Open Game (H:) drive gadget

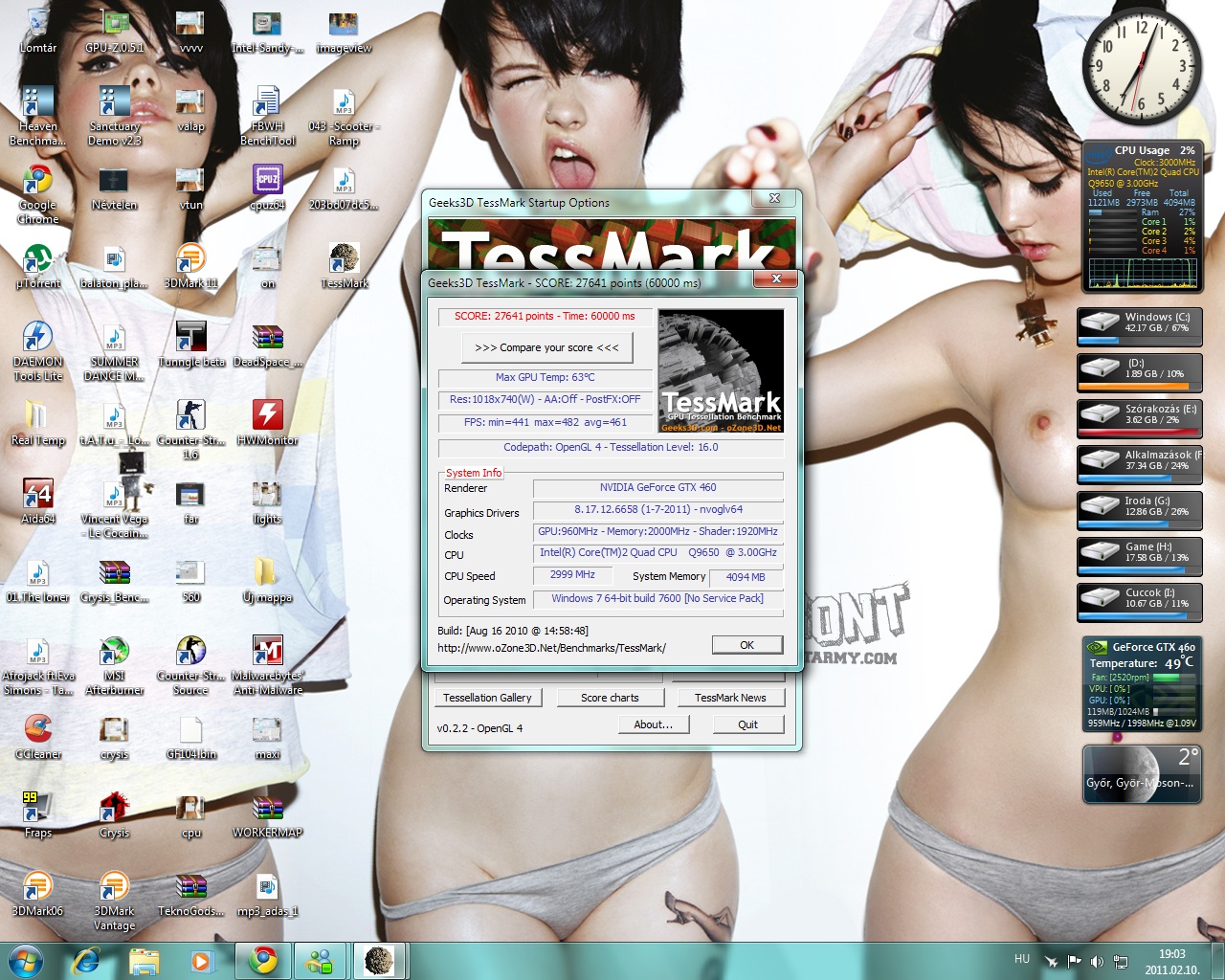1140,556
